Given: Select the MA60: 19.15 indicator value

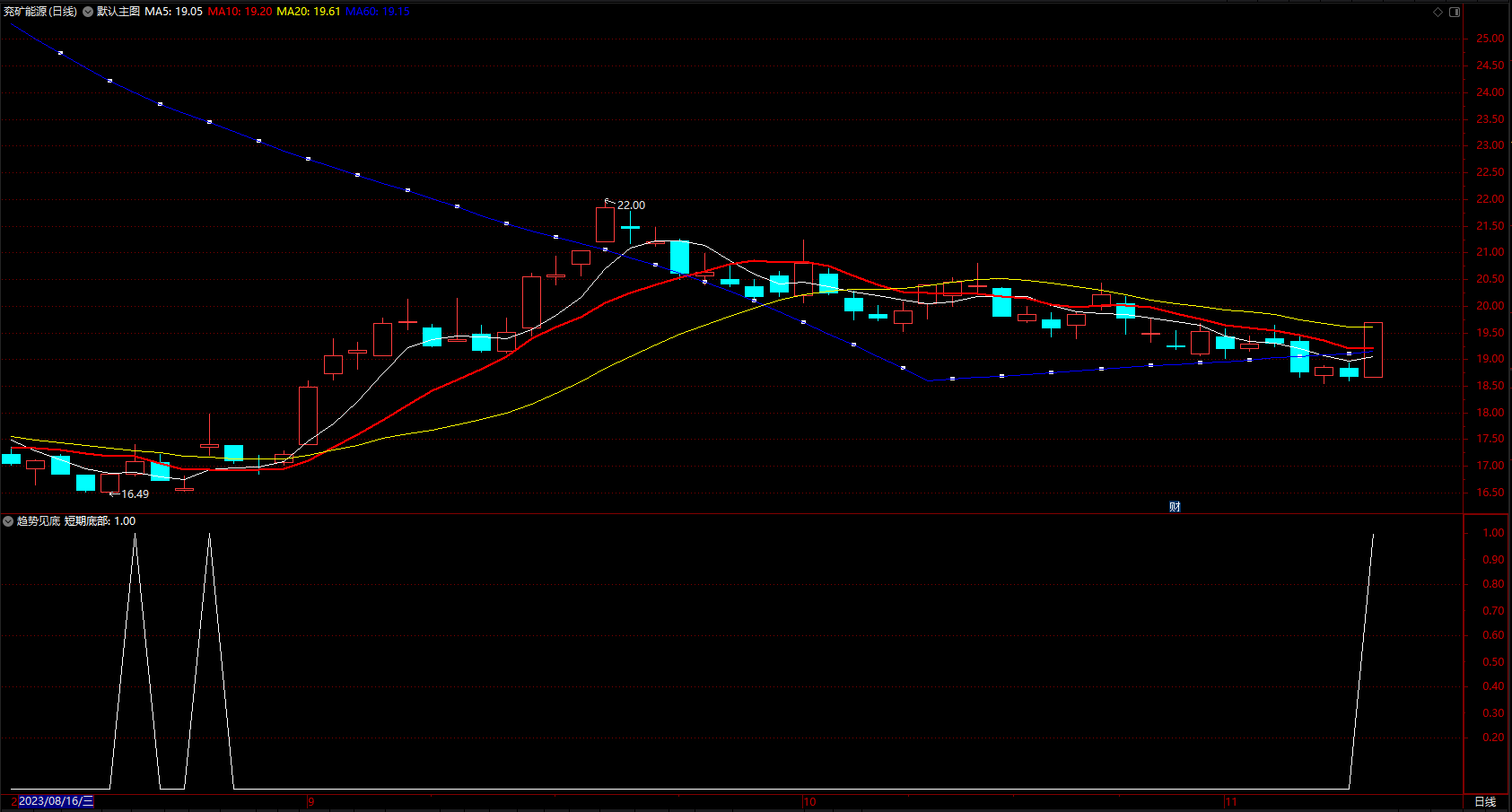Looking at the screenshot, I should pyautogui.click(x=378, y=12).
